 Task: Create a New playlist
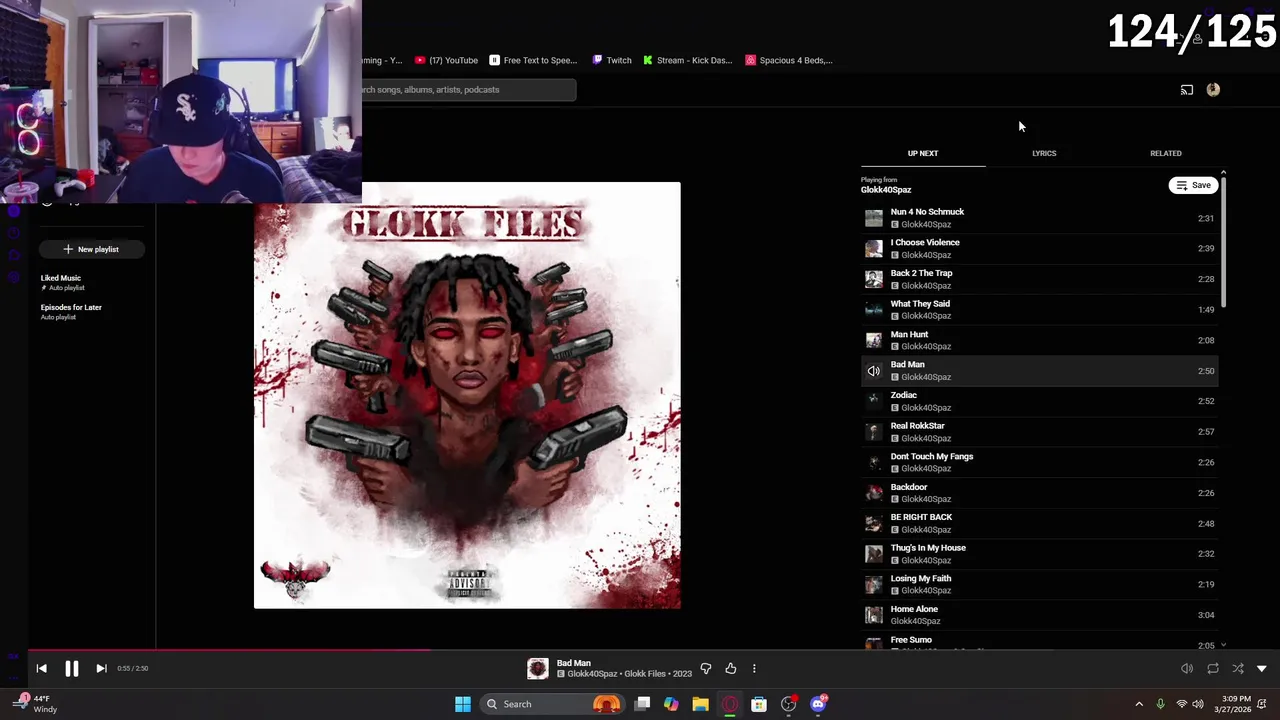click(x=91, y=249)
